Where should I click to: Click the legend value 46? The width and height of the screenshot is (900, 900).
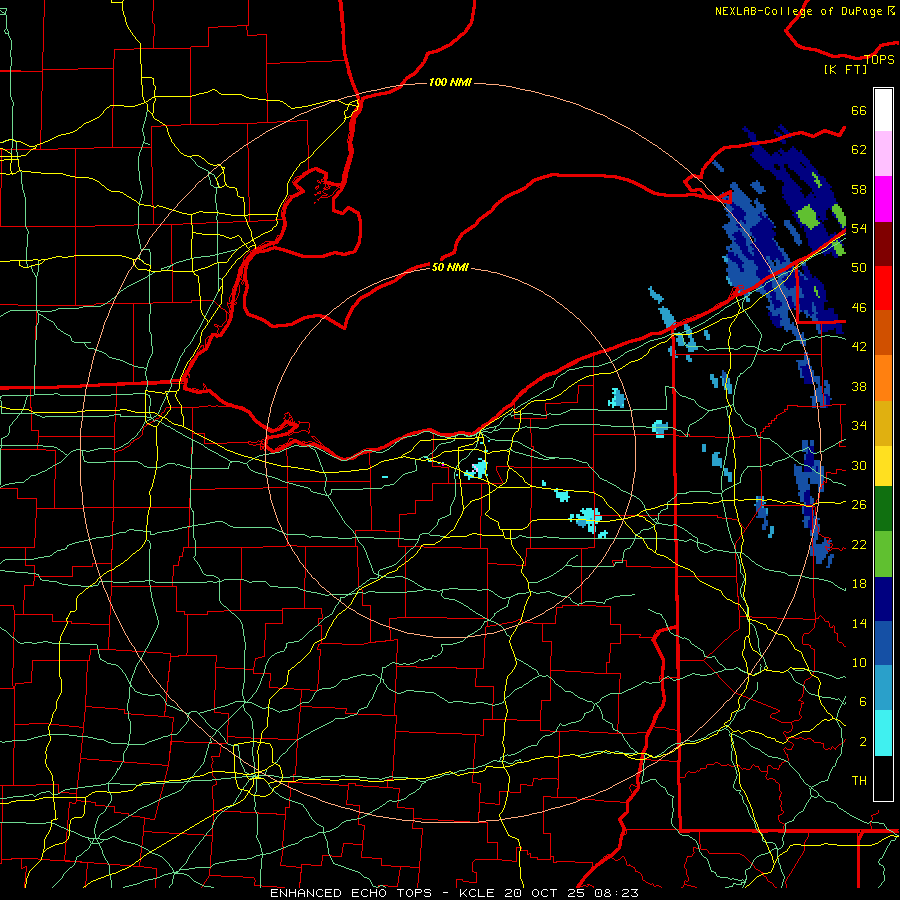859,308
